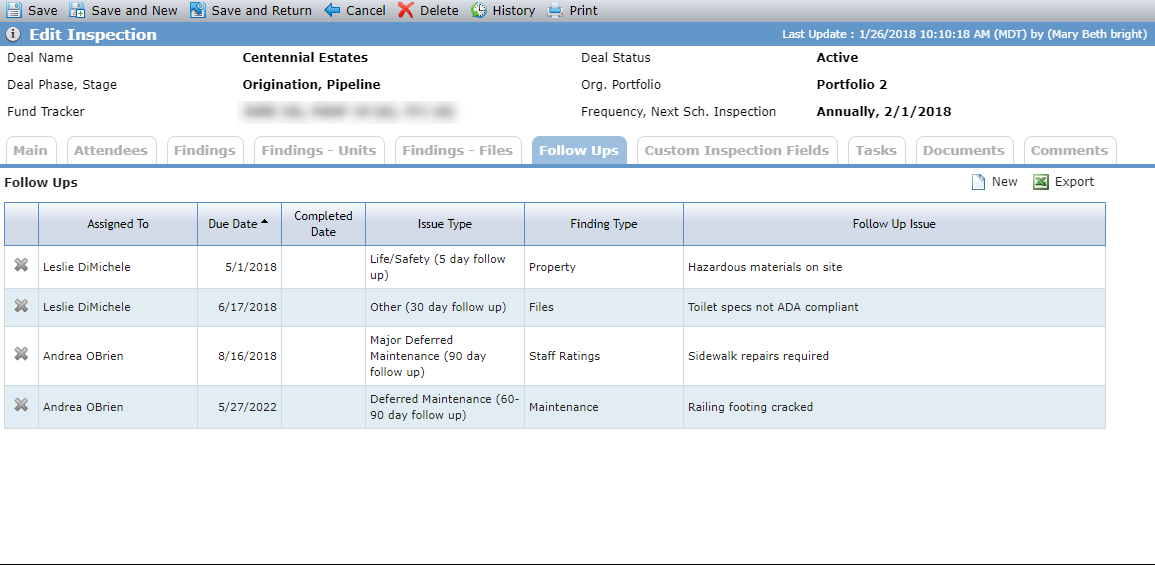1155x565 pixels.
Task: Go to the Findings - Units tab
Action: point(319,150)
